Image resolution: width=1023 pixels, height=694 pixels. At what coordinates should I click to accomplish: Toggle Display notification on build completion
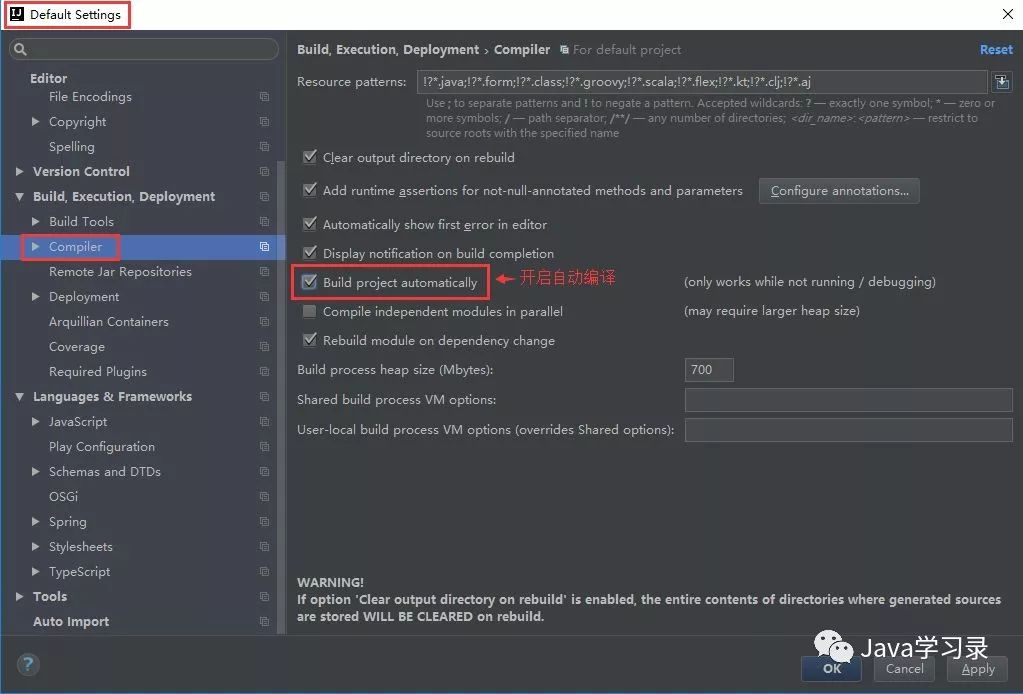pos(310,252)
